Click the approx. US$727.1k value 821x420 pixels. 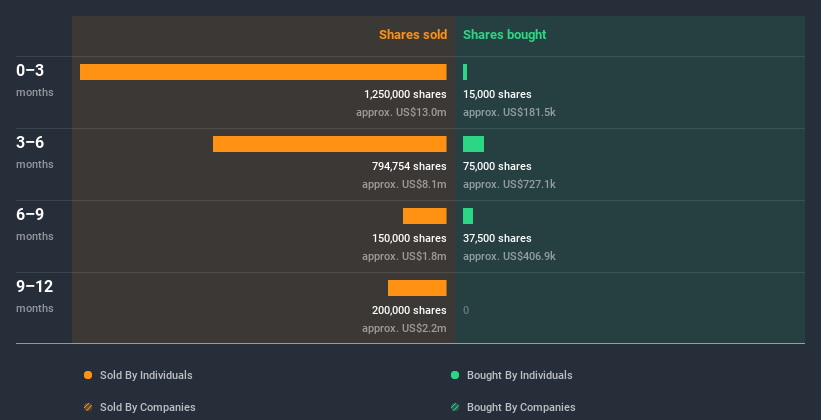509,184
